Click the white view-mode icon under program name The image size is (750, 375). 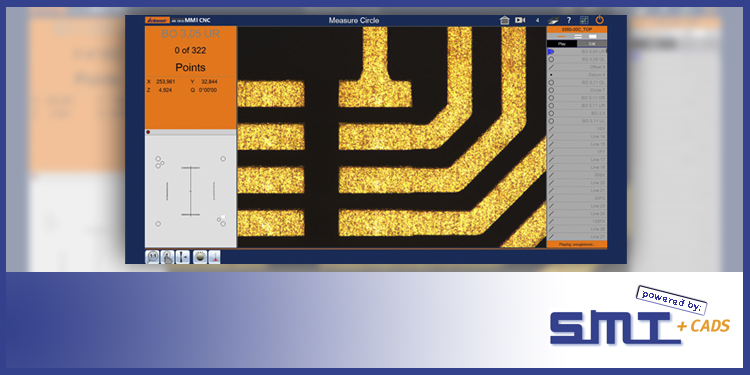[593, 36]
